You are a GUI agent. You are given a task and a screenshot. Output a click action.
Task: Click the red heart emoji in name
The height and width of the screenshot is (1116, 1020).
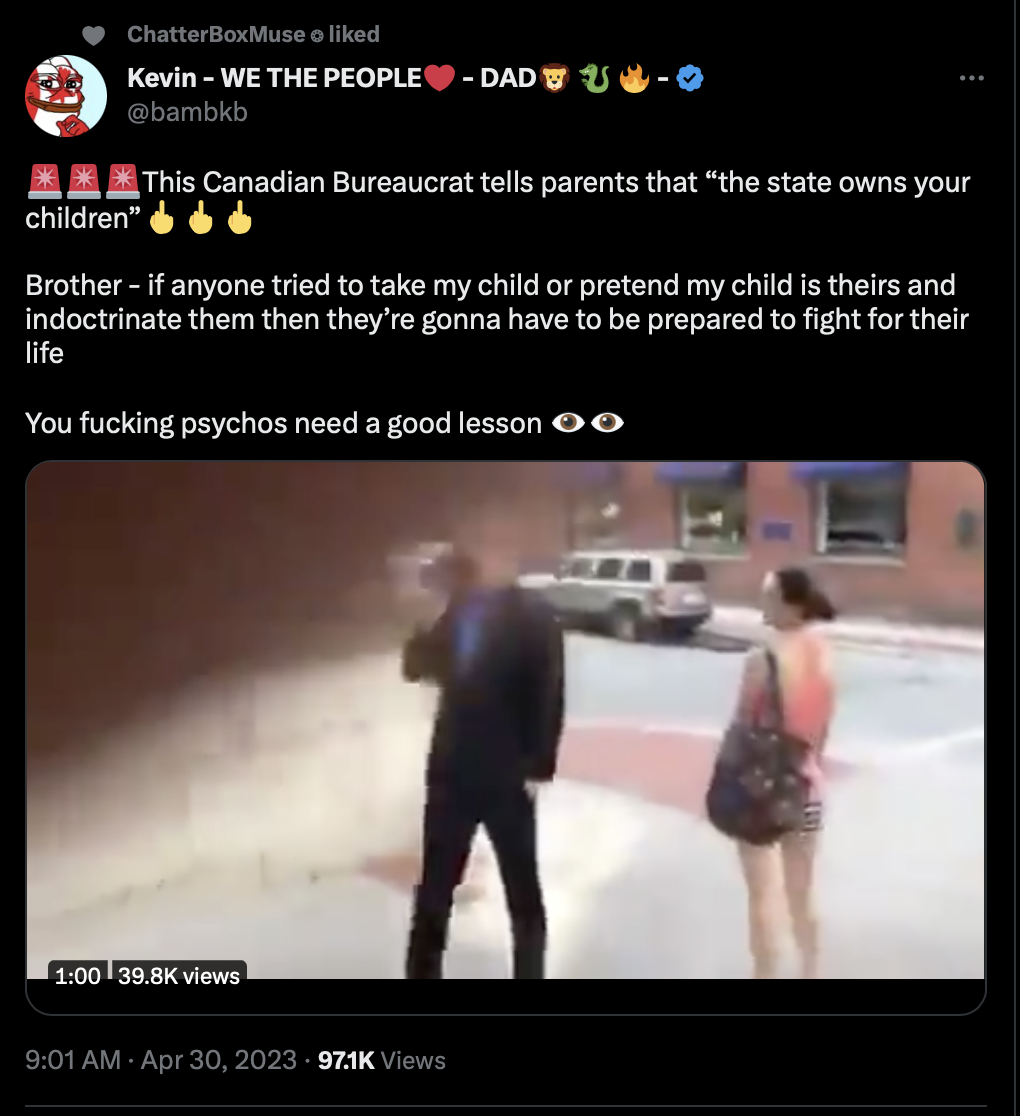438,78
